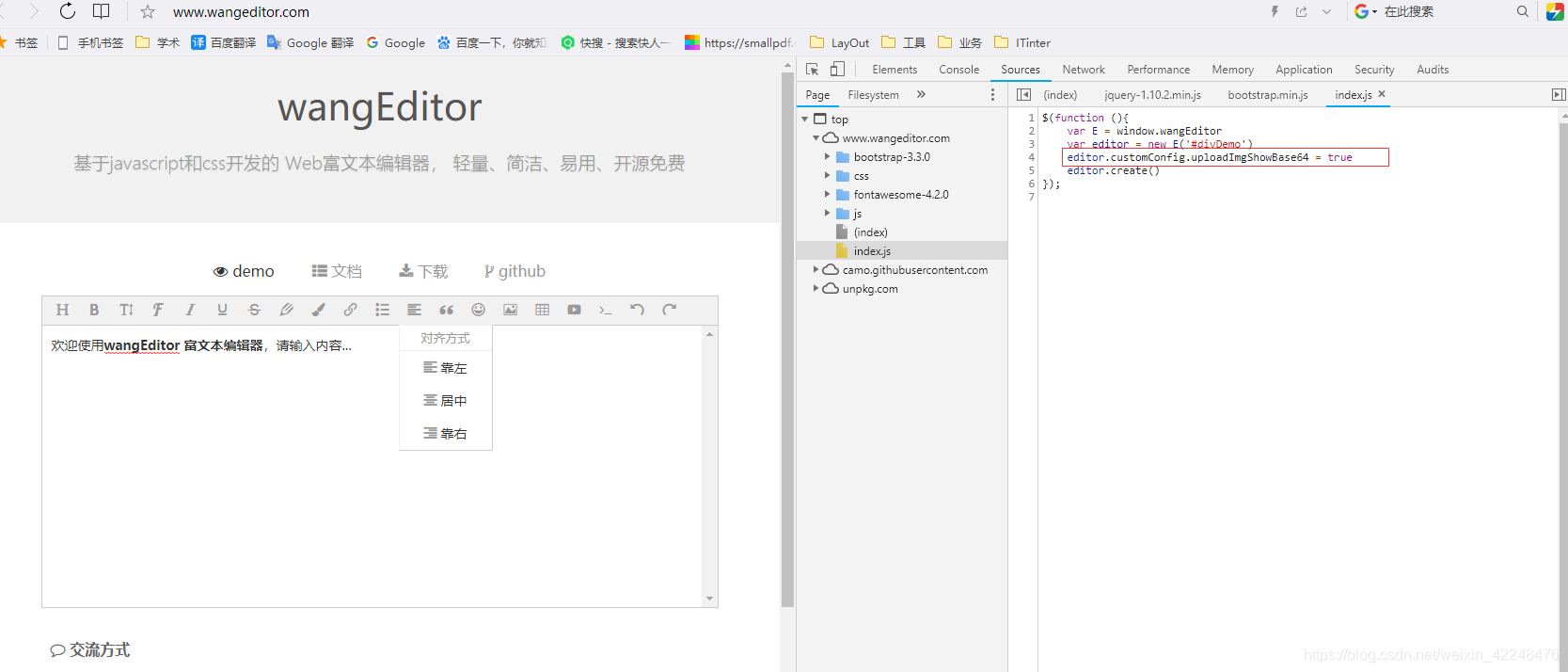
Task: Reload the page with refresh icon
Action: tap(68, 11)
